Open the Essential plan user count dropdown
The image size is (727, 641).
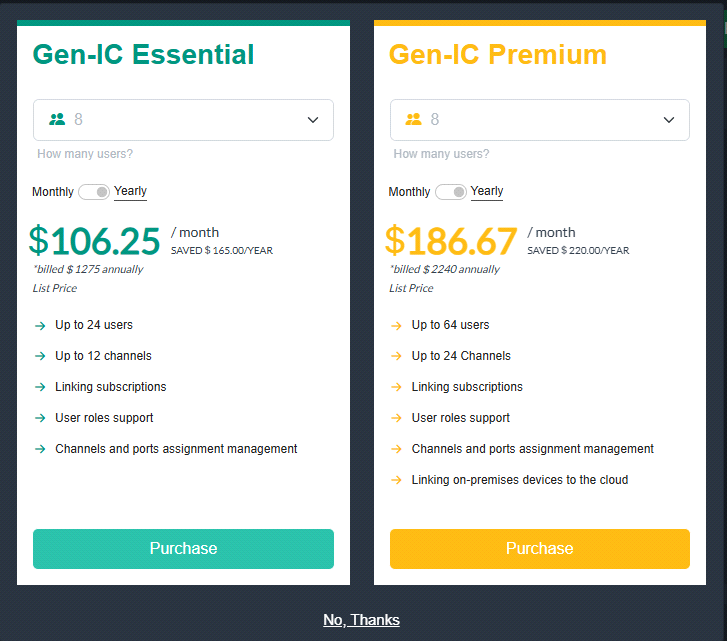pos(183,120)
